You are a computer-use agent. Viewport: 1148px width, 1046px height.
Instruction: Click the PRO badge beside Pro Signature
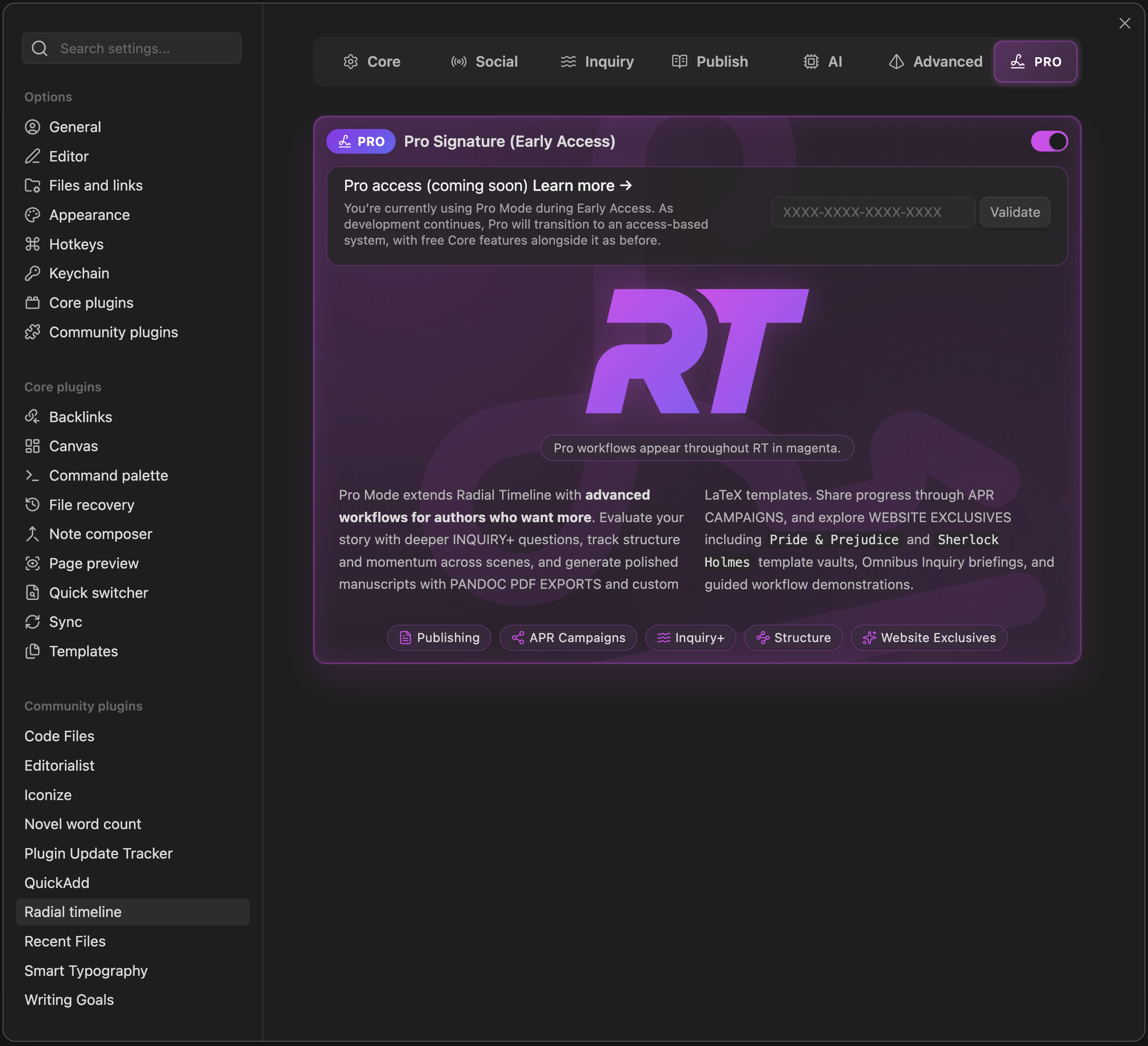tap(361, 141)
